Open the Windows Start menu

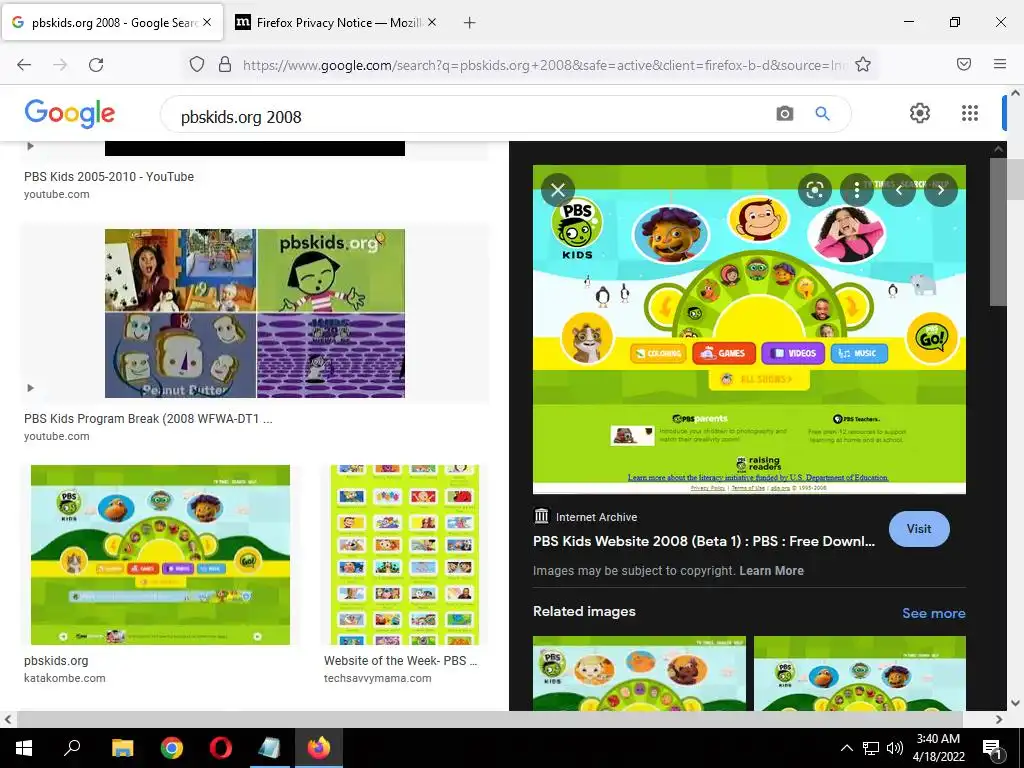[x=24, y=748]
